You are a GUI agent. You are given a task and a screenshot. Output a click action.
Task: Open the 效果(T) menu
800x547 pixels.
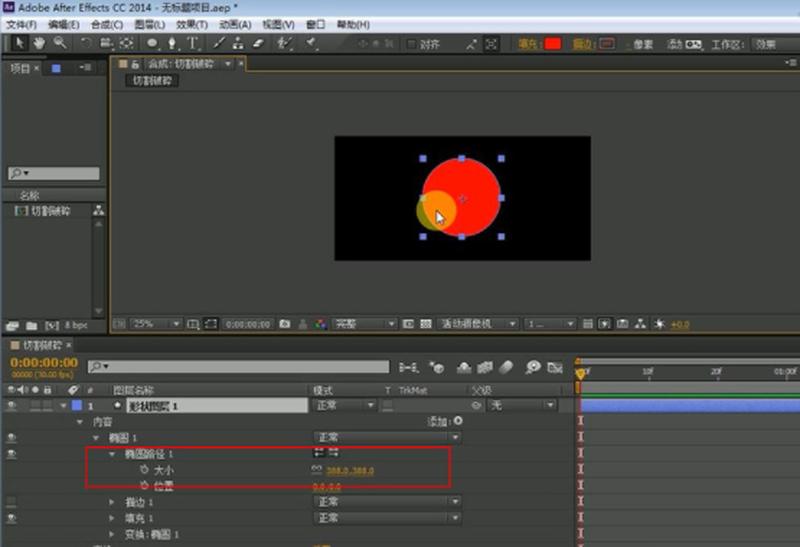192,24
